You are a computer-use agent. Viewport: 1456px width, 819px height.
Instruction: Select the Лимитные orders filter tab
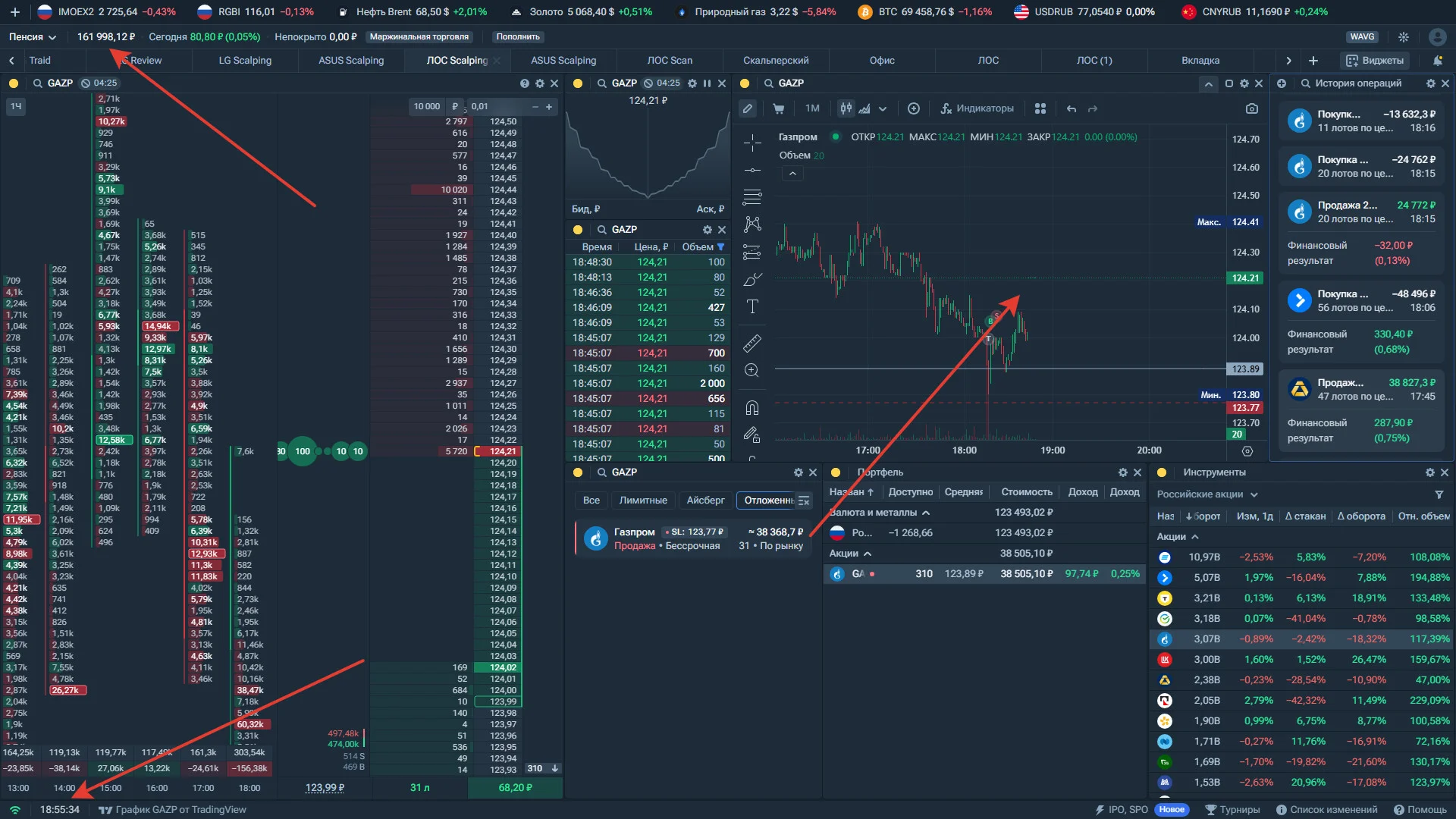coord(643,500)
